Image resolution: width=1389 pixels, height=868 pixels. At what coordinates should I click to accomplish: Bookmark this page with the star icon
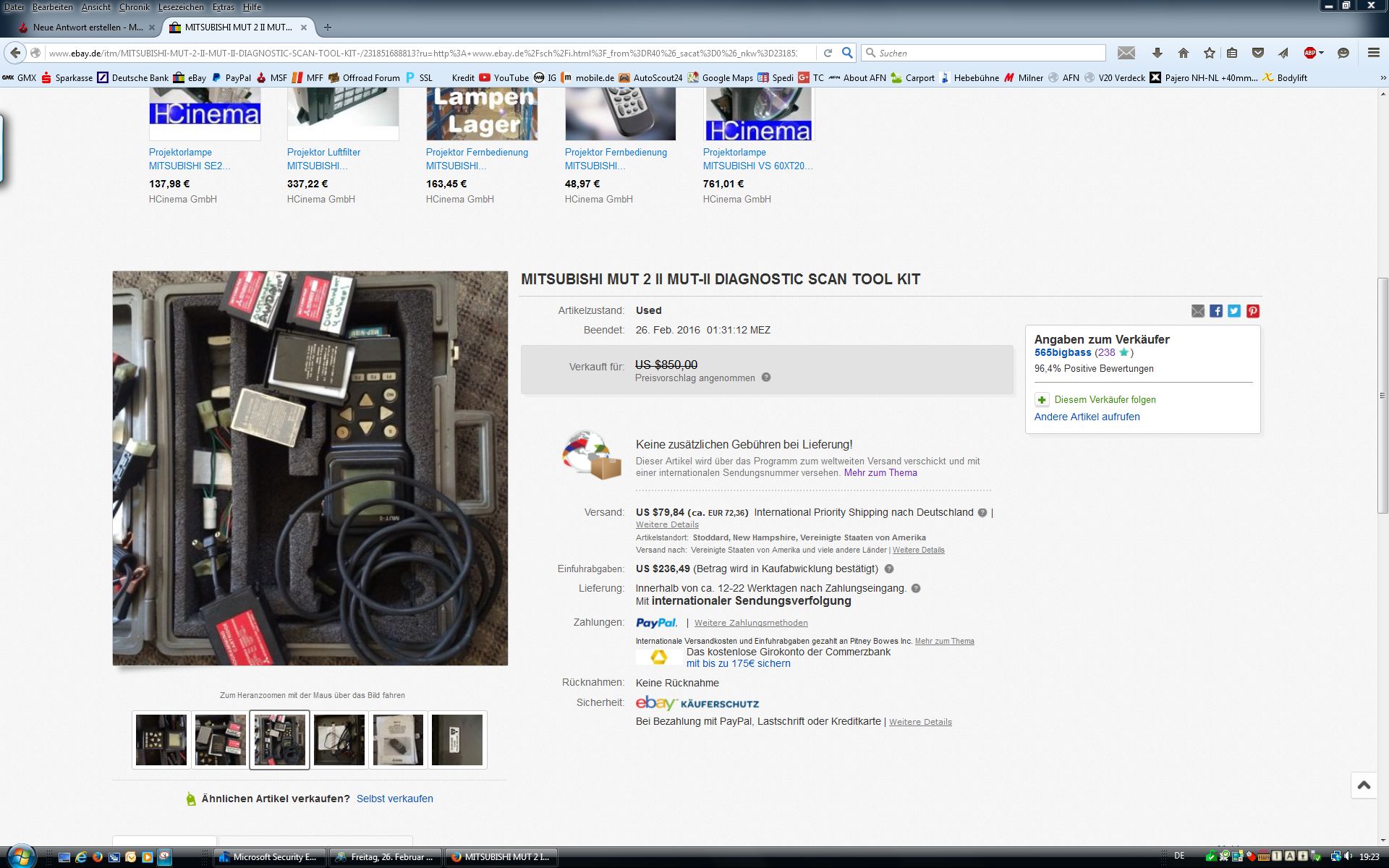1210,53
